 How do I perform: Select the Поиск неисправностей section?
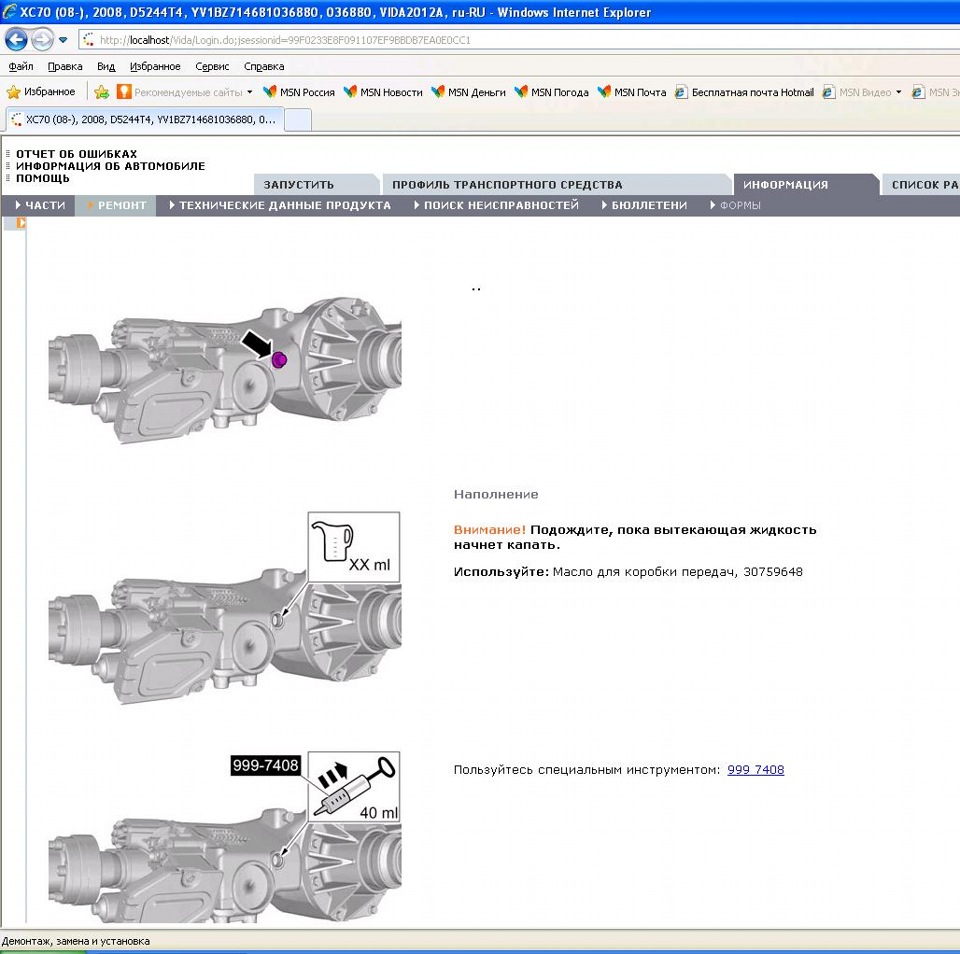pyautogui.click(x=497, y=206)
